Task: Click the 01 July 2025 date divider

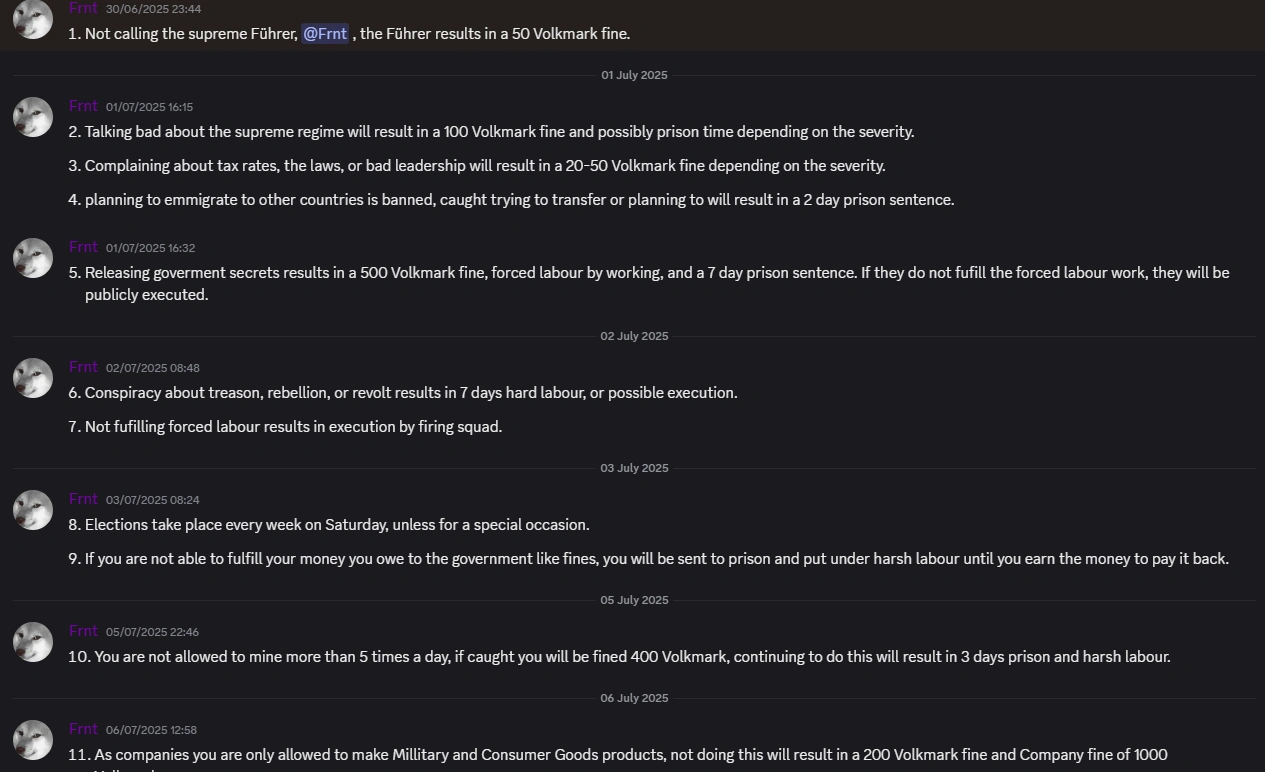Action: click(x=634, y=75)
